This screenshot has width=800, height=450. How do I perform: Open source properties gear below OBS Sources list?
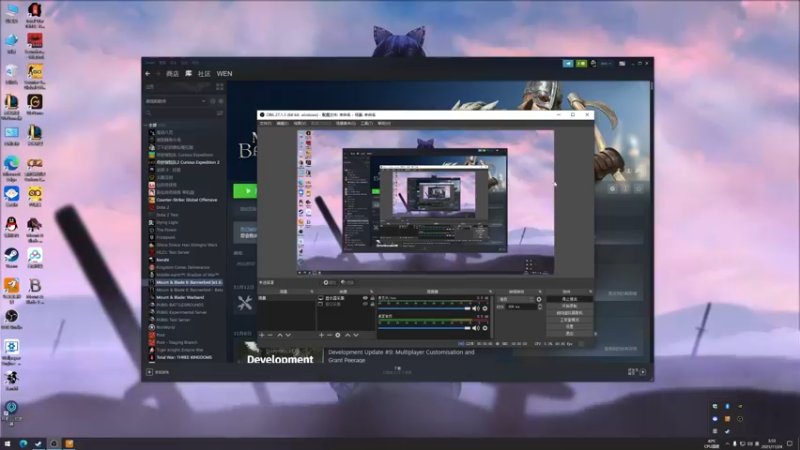click(x=338, y=335)
